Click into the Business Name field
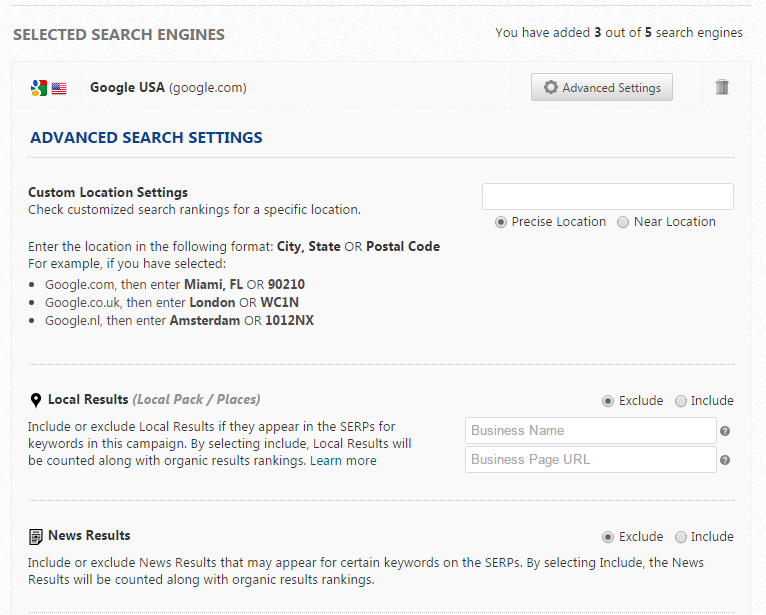 590,431
